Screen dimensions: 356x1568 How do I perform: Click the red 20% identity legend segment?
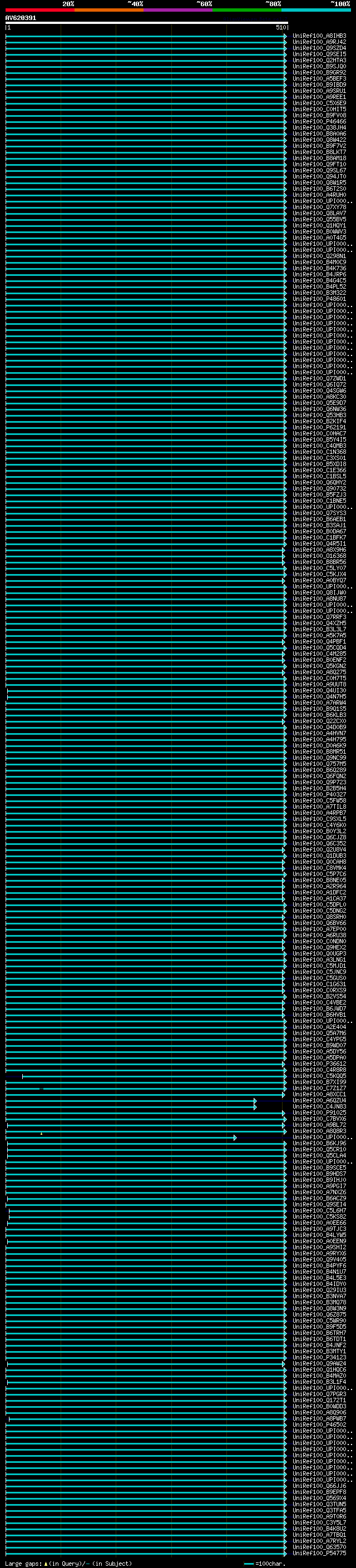40,10
